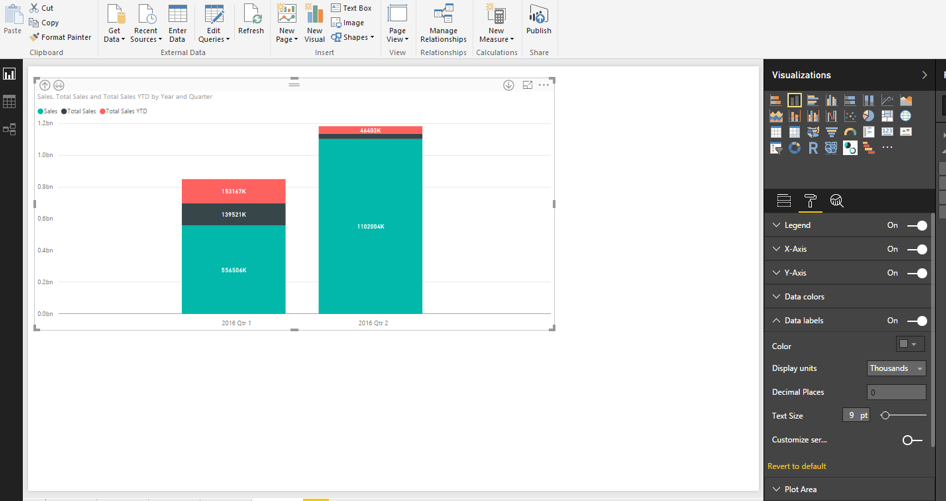Open the Relationships view from left sidebar
Image resolution: width=946 pixels, height=501 pixels.
click(10, 129)
